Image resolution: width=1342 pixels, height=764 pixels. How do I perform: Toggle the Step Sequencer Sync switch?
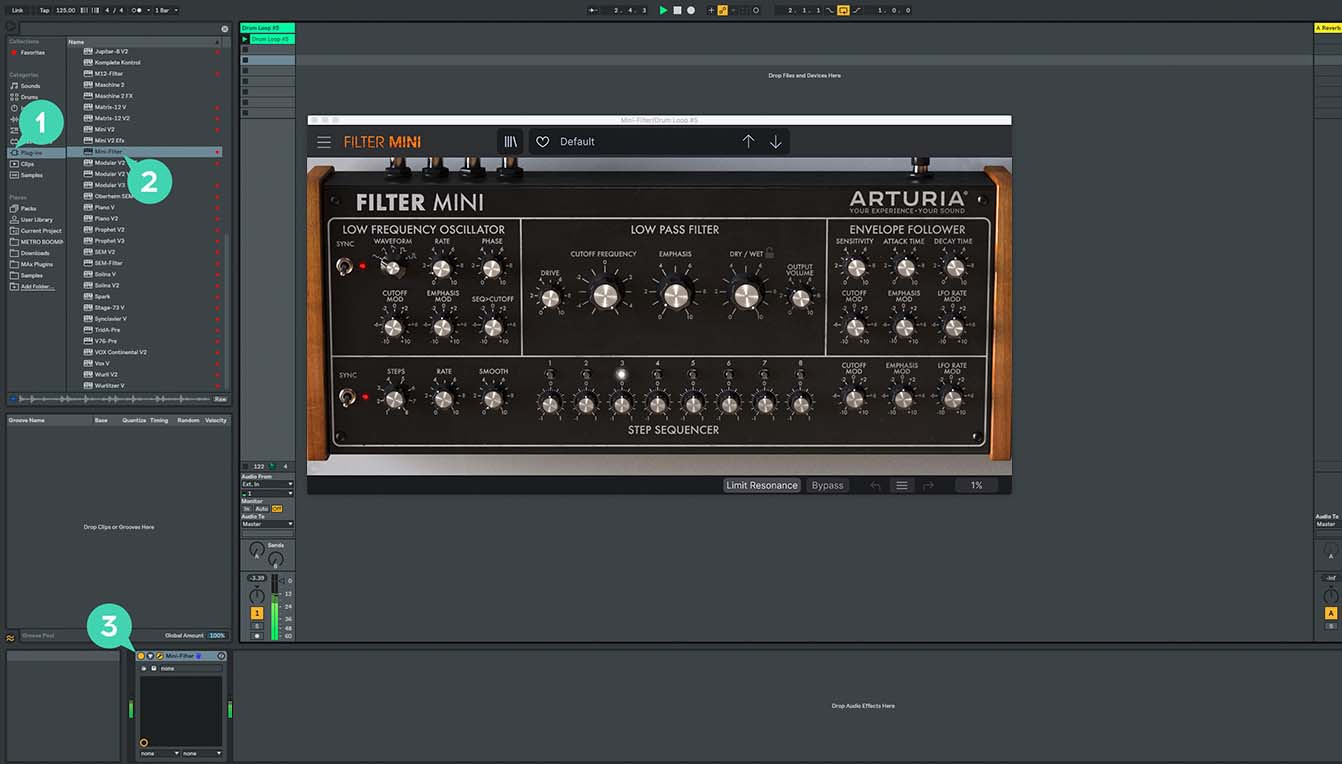coord(345,397)
